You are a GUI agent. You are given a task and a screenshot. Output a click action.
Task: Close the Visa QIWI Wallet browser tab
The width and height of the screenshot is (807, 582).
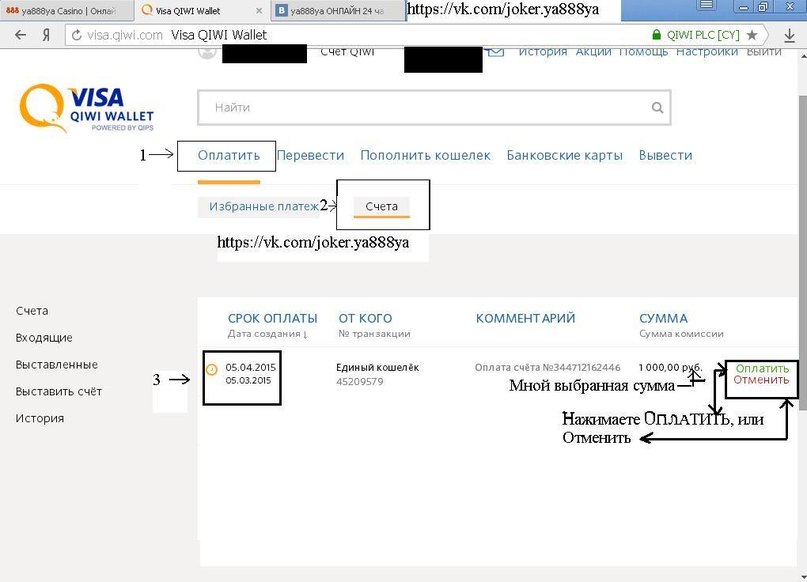(259, 11)
